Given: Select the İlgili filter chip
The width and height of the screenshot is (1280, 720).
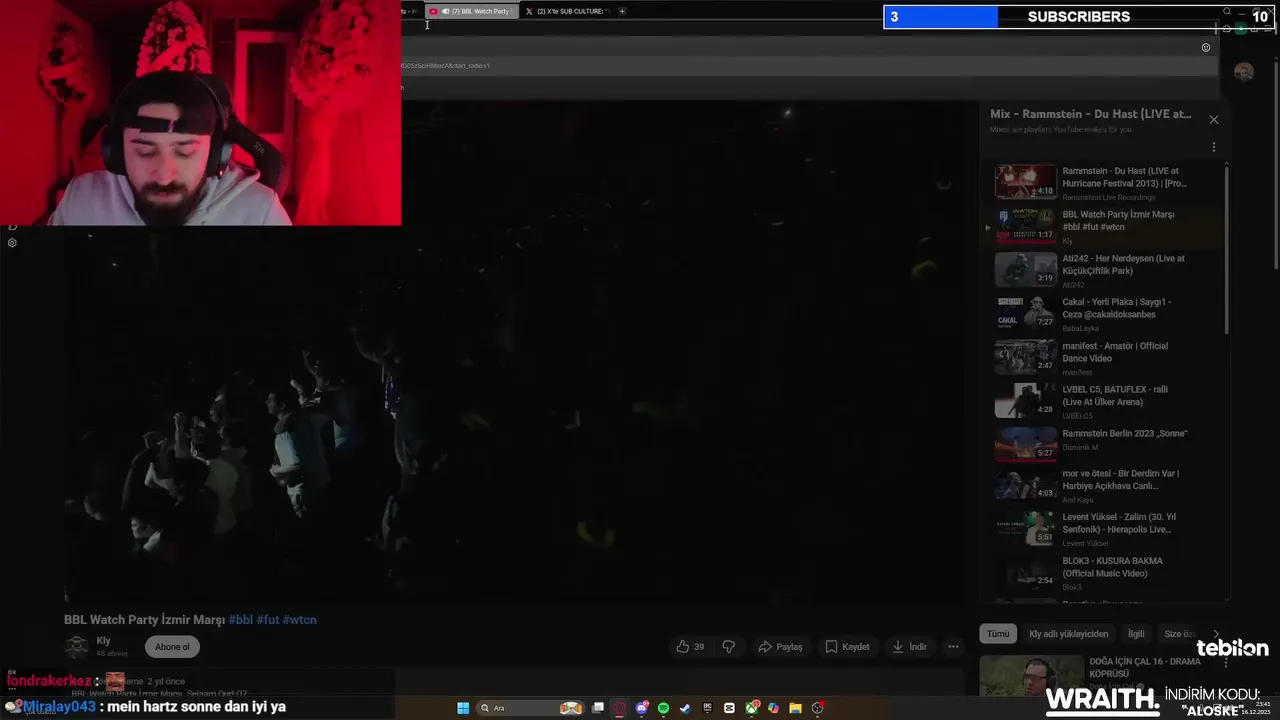Looking at the screenshot, I should tap(1136, 634).
